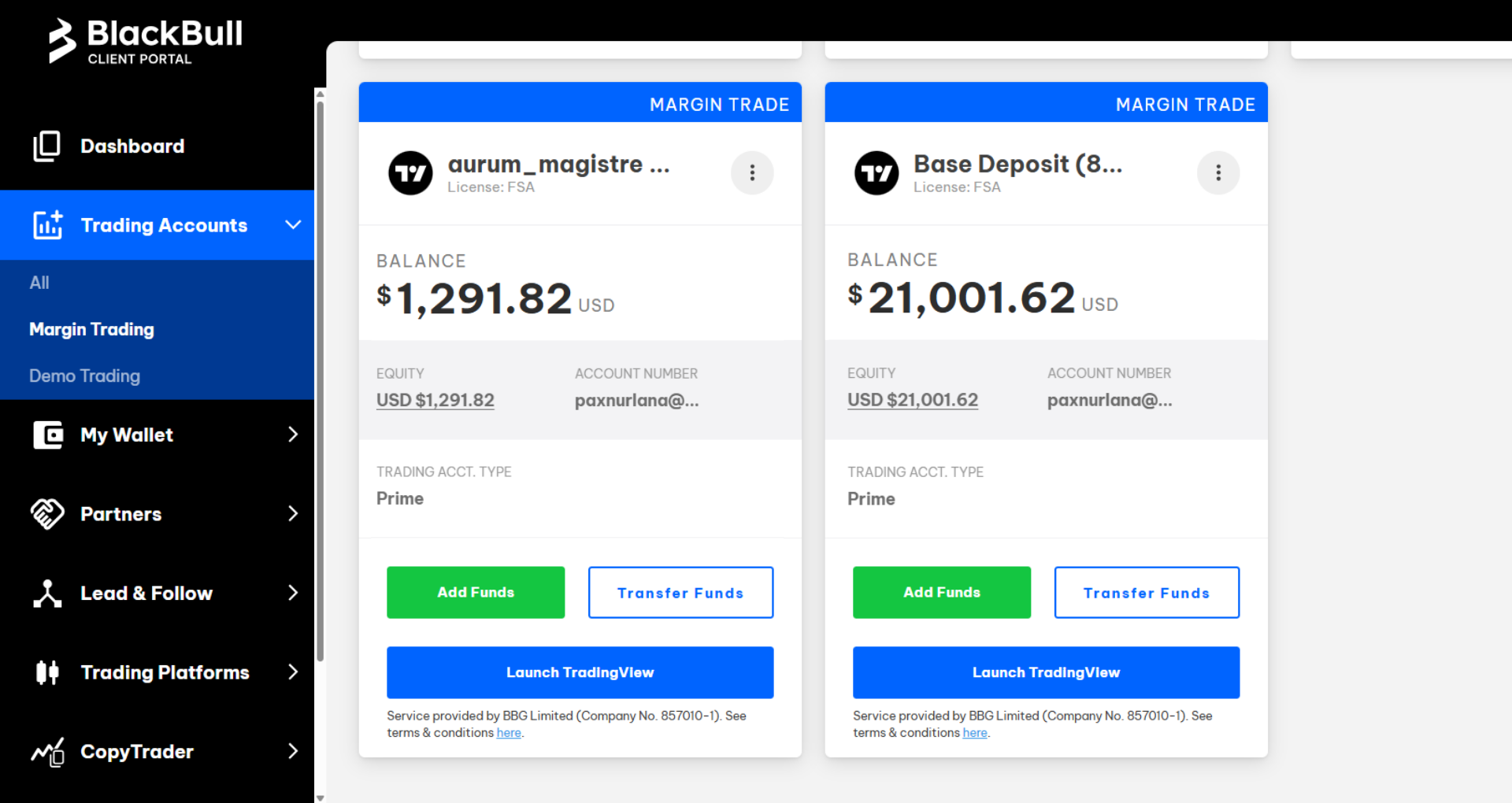Click the CopyTrader icon
The image size is (1512, 803).
coord(47,752)
